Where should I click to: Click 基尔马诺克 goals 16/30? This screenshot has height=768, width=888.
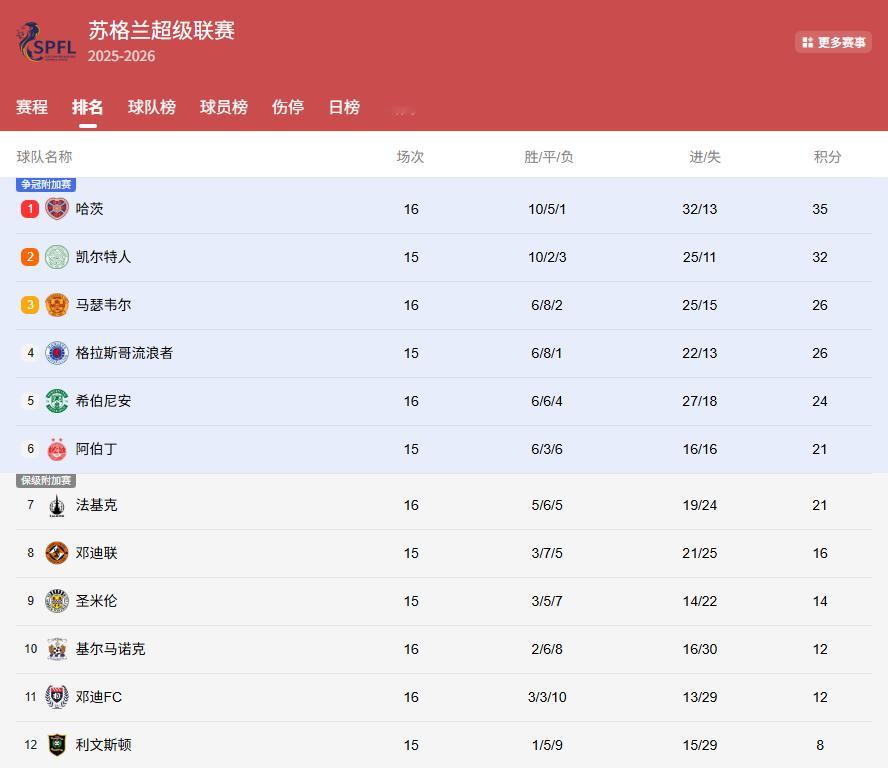(x=699, y=649)
